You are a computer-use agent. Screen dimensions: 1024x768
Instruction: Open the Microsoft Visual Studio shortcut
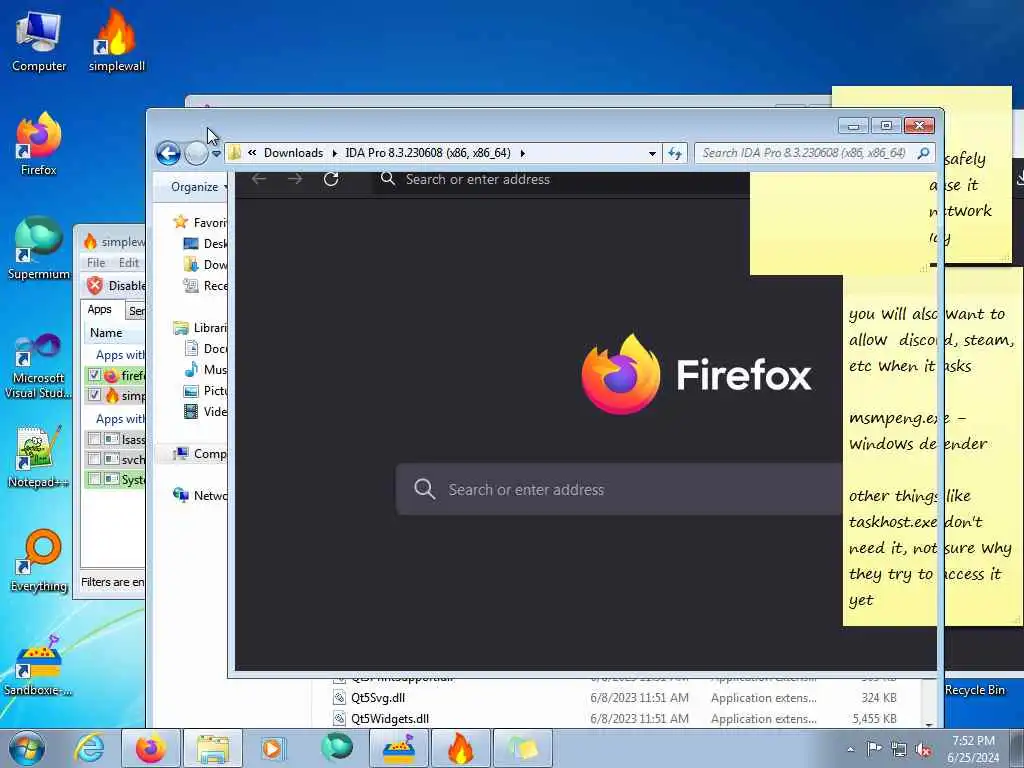[x=39, y=366]
